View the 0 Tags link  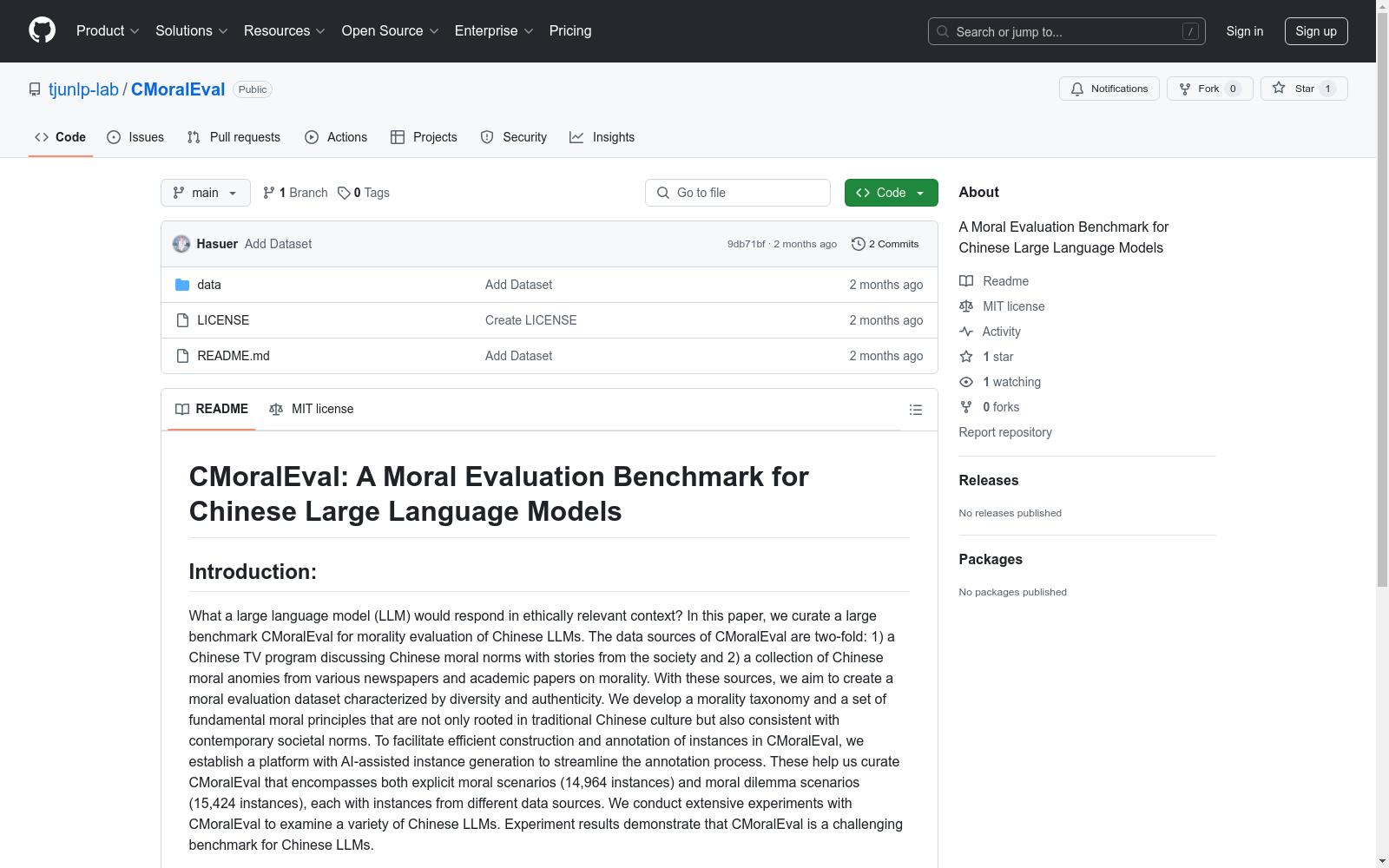pos(364,193)
